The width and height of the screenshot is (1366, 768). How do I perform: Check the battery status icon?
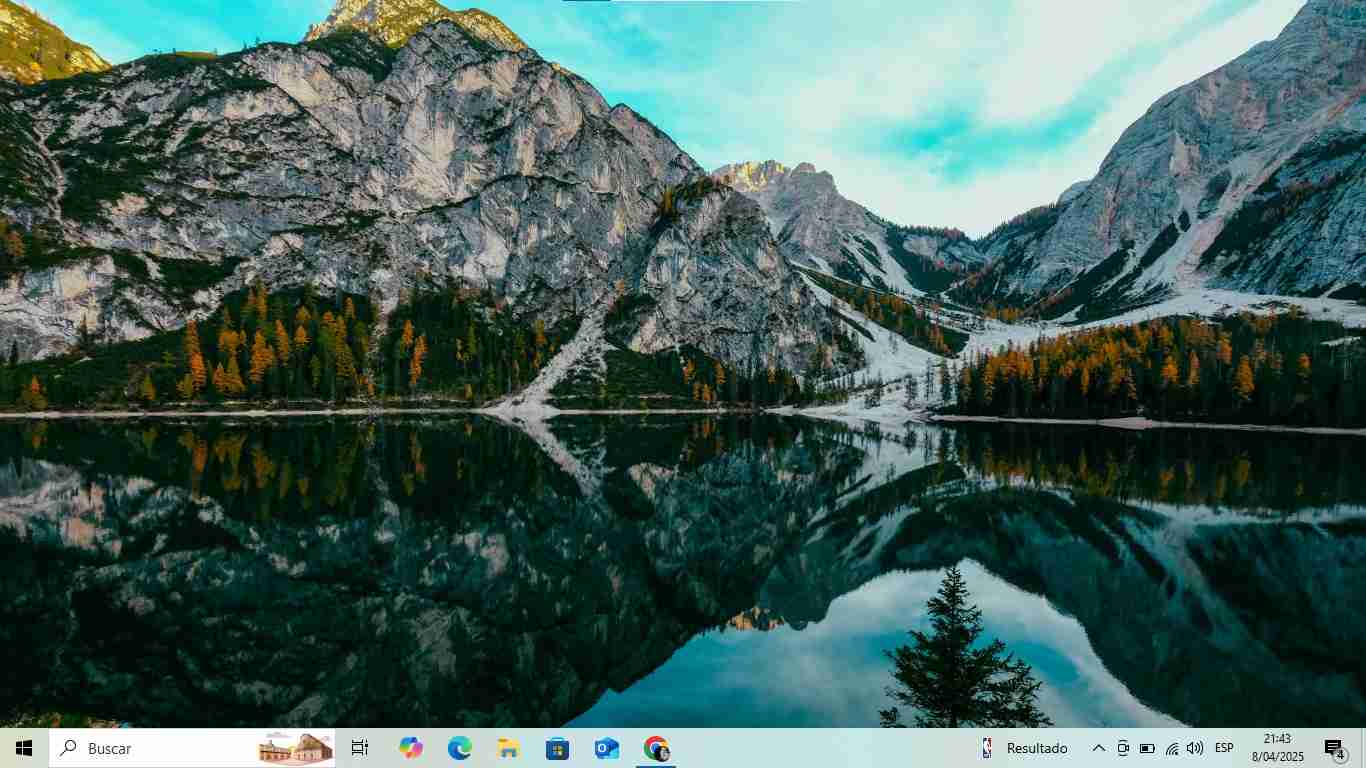click(1147, 748)
